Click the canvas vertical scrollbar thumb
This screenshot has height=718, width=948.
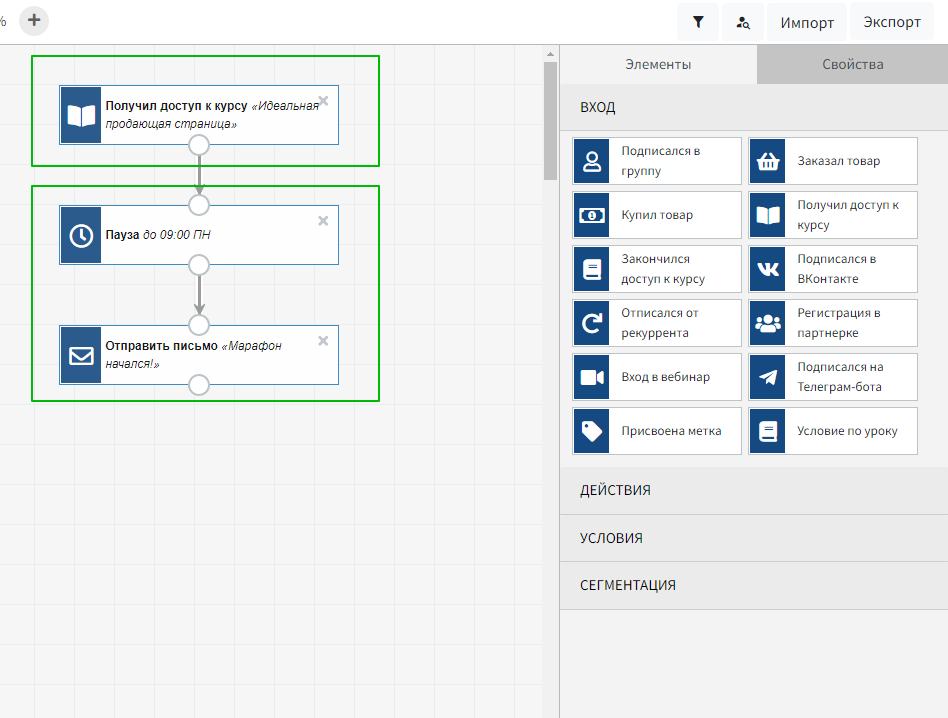550,120
